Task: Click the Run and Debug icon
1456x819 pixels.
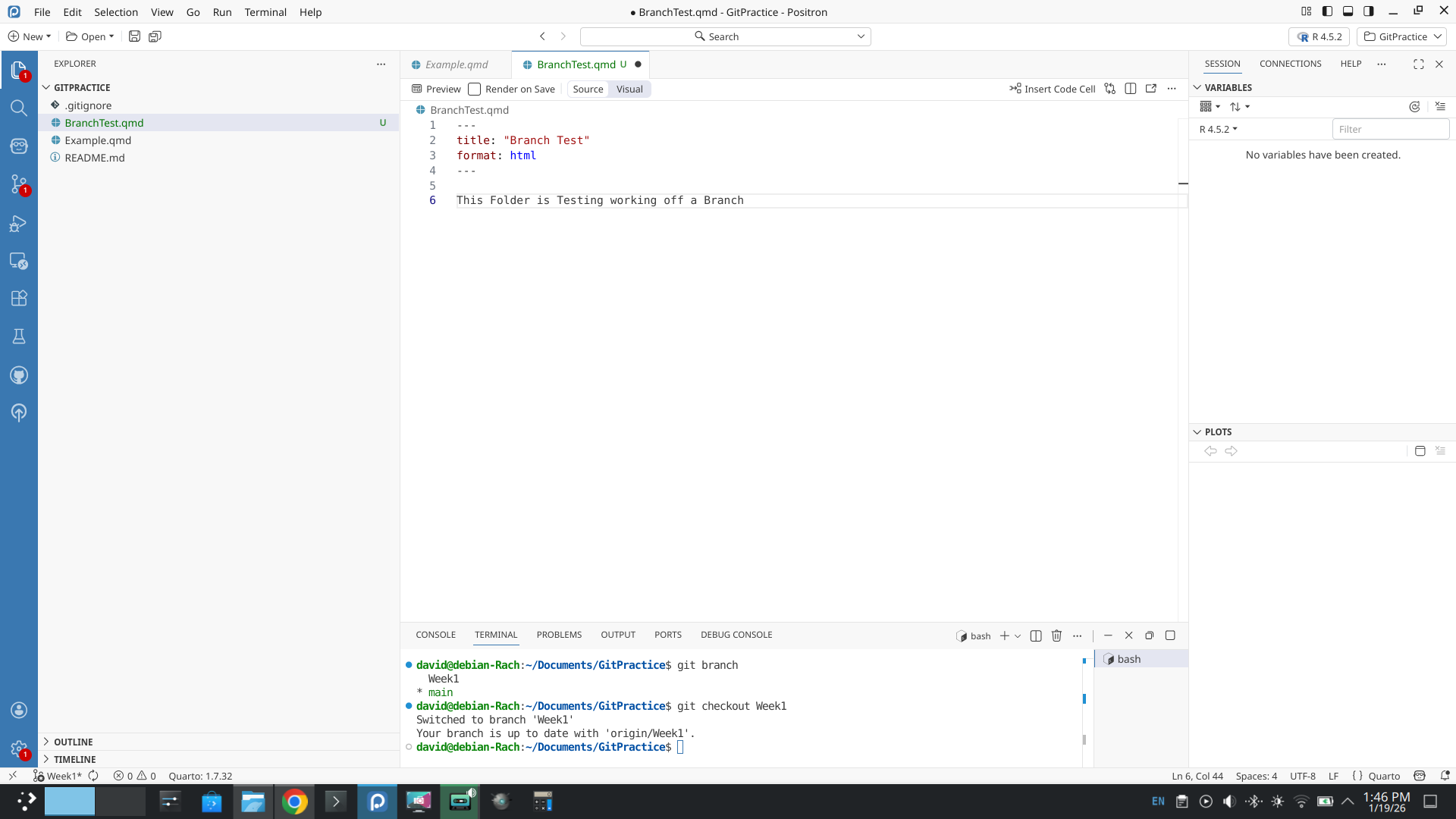Action: pos(19,223)
